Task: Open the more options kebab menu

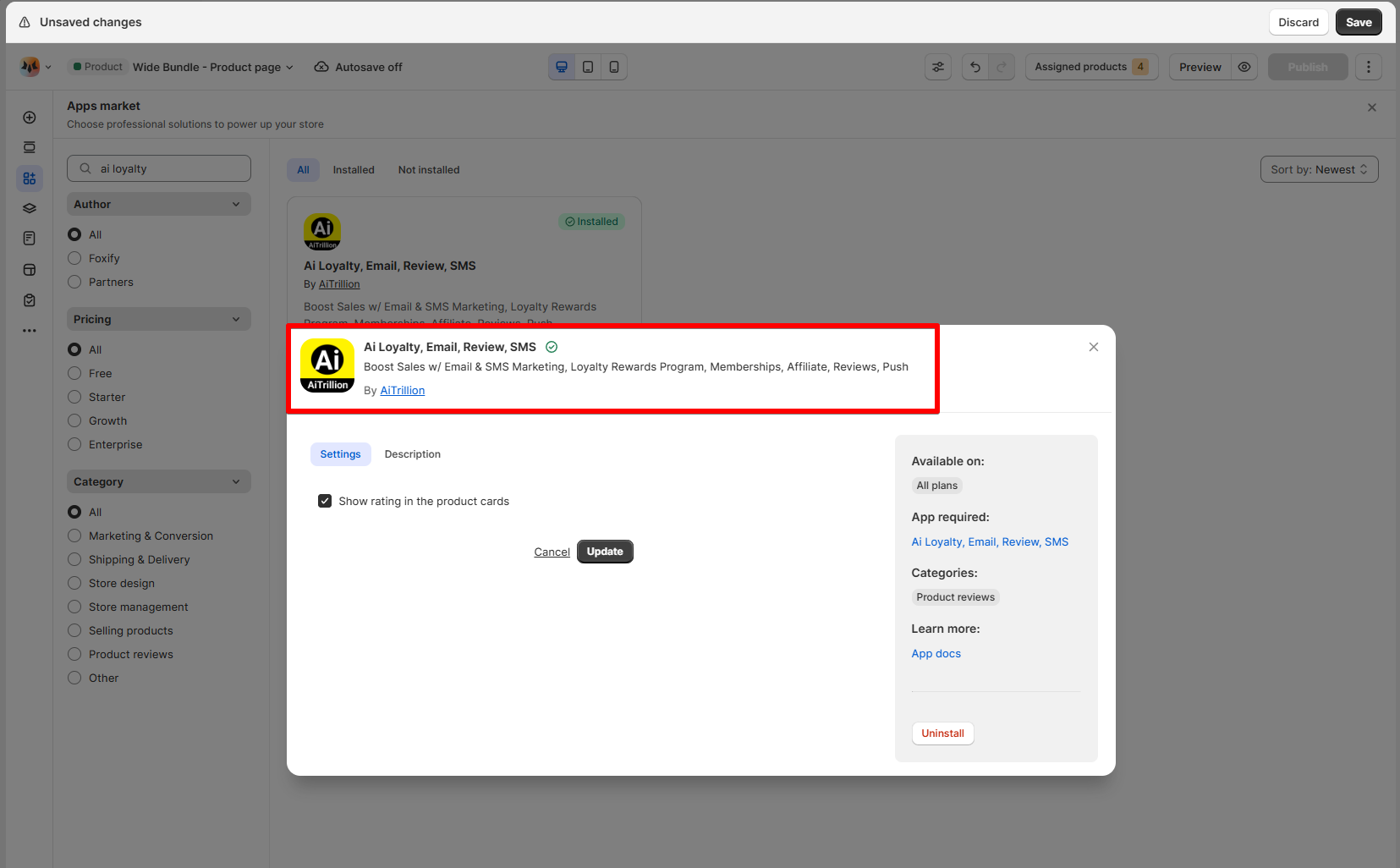Action: [x=1368, y=67]
